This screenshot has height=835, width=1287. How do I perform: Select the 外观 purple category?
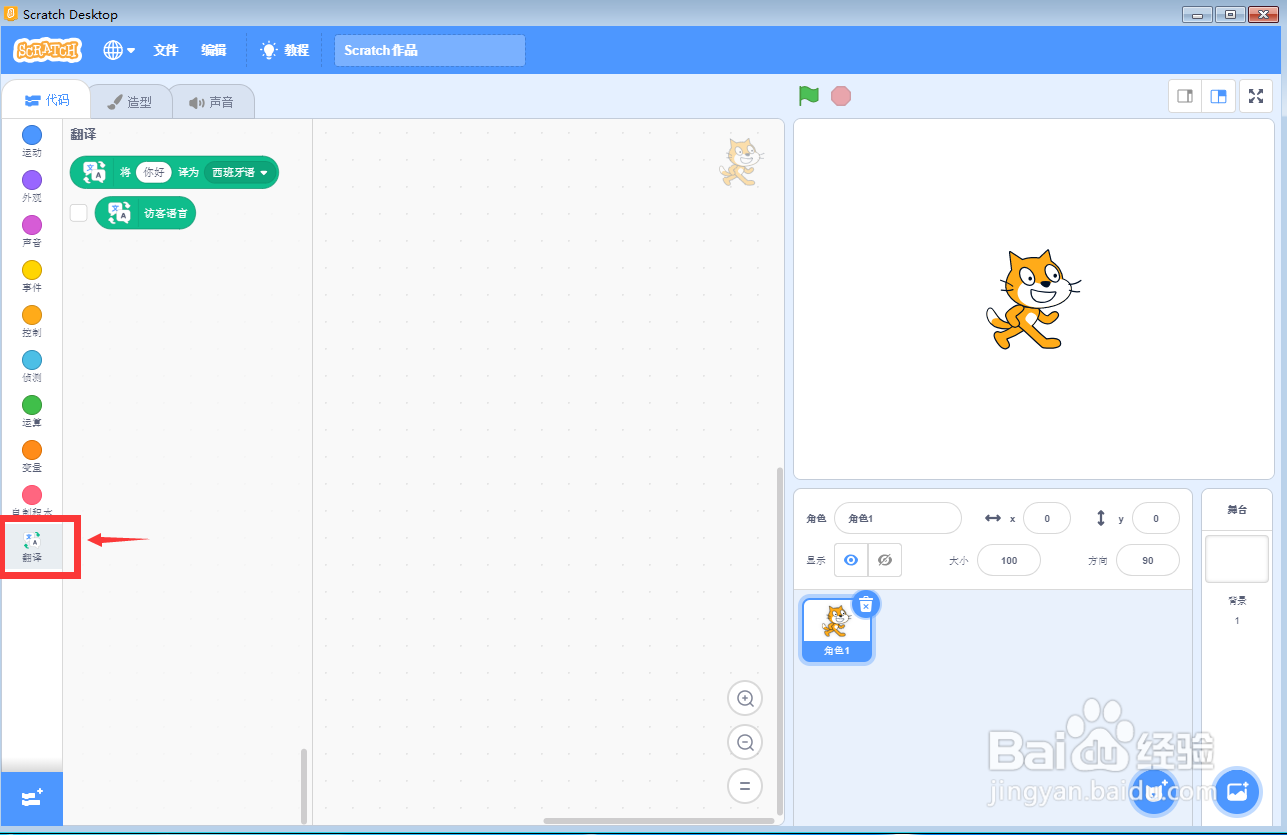pyautogui.click(x=32, y=186)
